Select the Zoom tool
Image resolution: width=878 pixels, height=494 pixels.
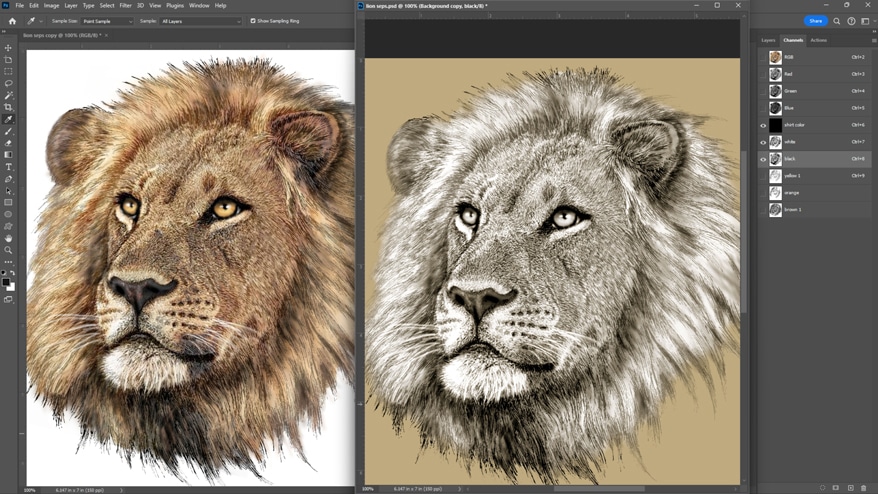[9, 250]
